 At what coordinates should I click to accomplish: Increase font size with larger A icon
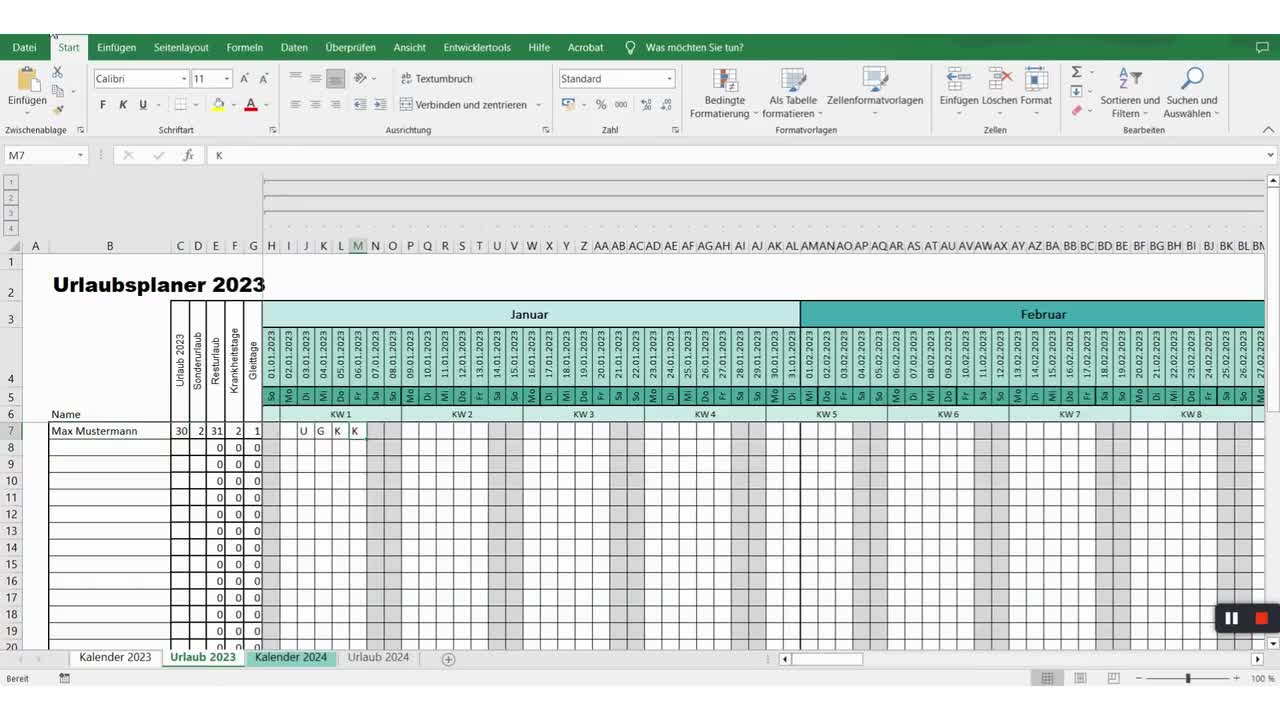(244, 79)
